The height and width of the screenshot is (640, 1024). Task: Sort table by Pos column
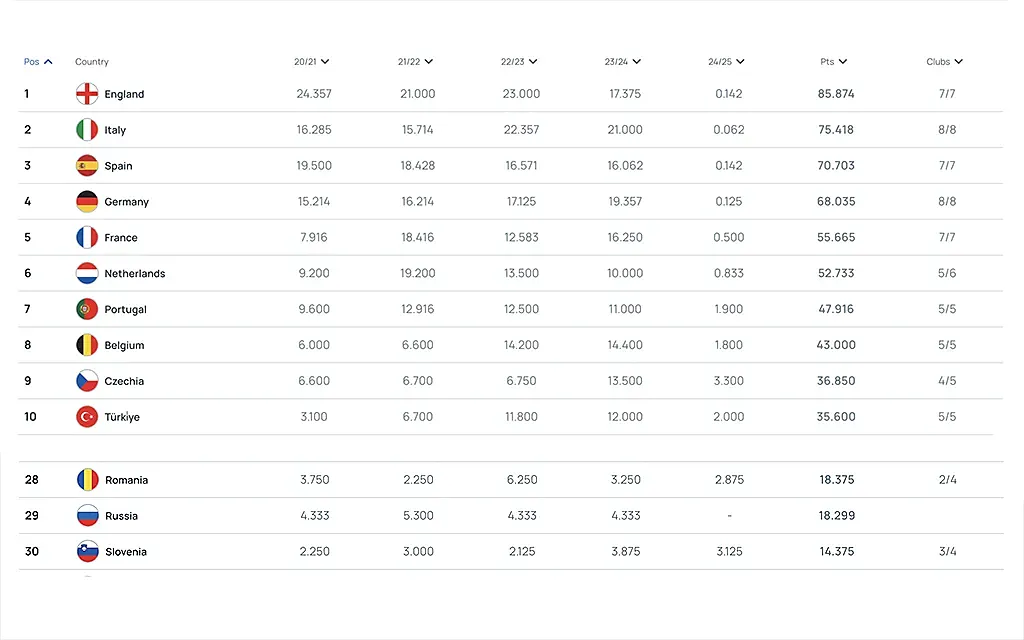[x=38, y=62]
